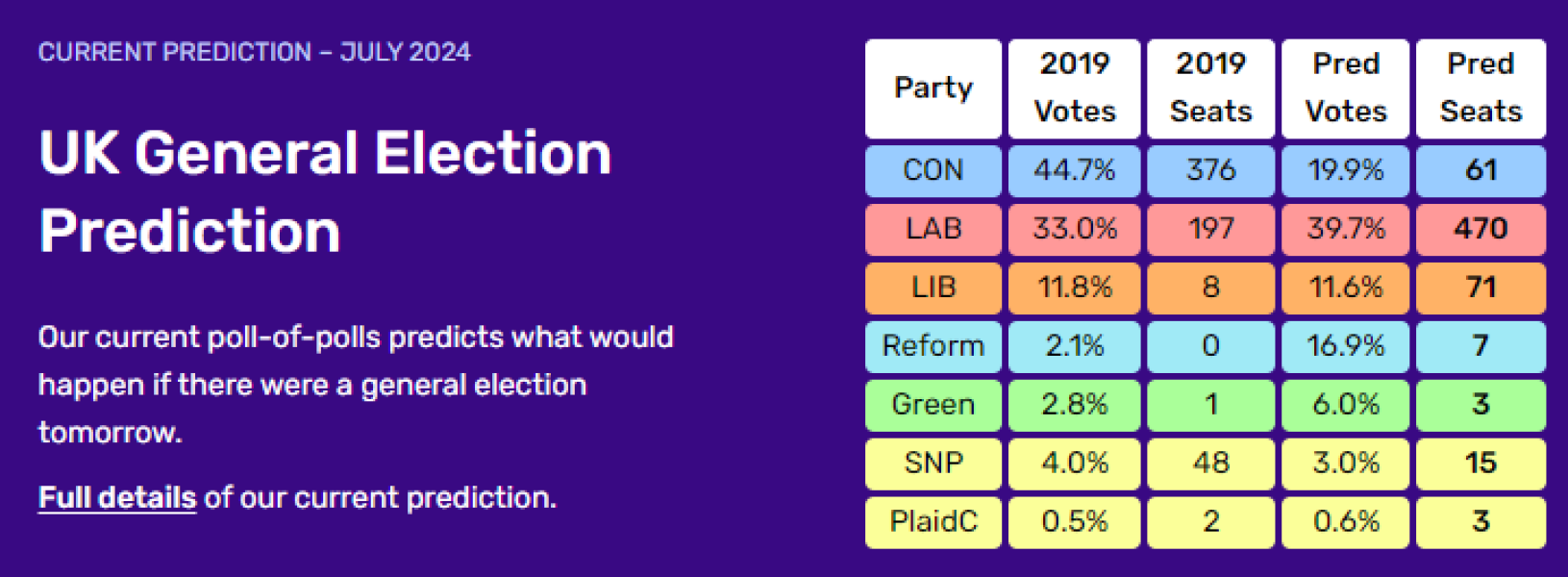1568x577 pixels.
Task: Open the Full details link
Action: tap(116, 497)
